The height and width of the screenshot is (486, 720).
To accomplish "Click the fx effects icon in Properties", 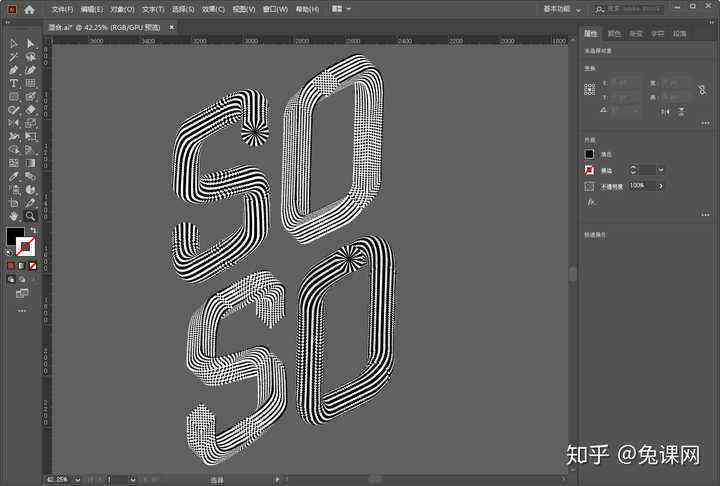I will [591, 202].
